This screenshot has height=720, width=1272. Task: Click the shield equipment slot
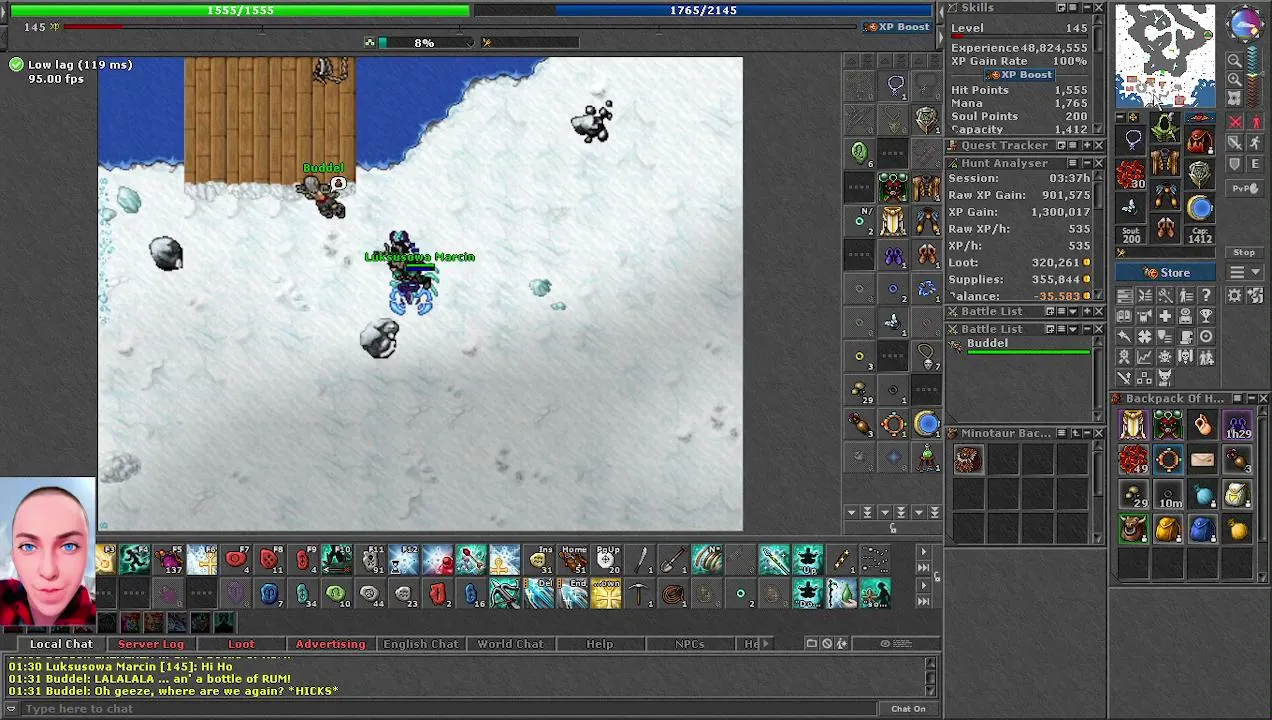[1200, 175]
